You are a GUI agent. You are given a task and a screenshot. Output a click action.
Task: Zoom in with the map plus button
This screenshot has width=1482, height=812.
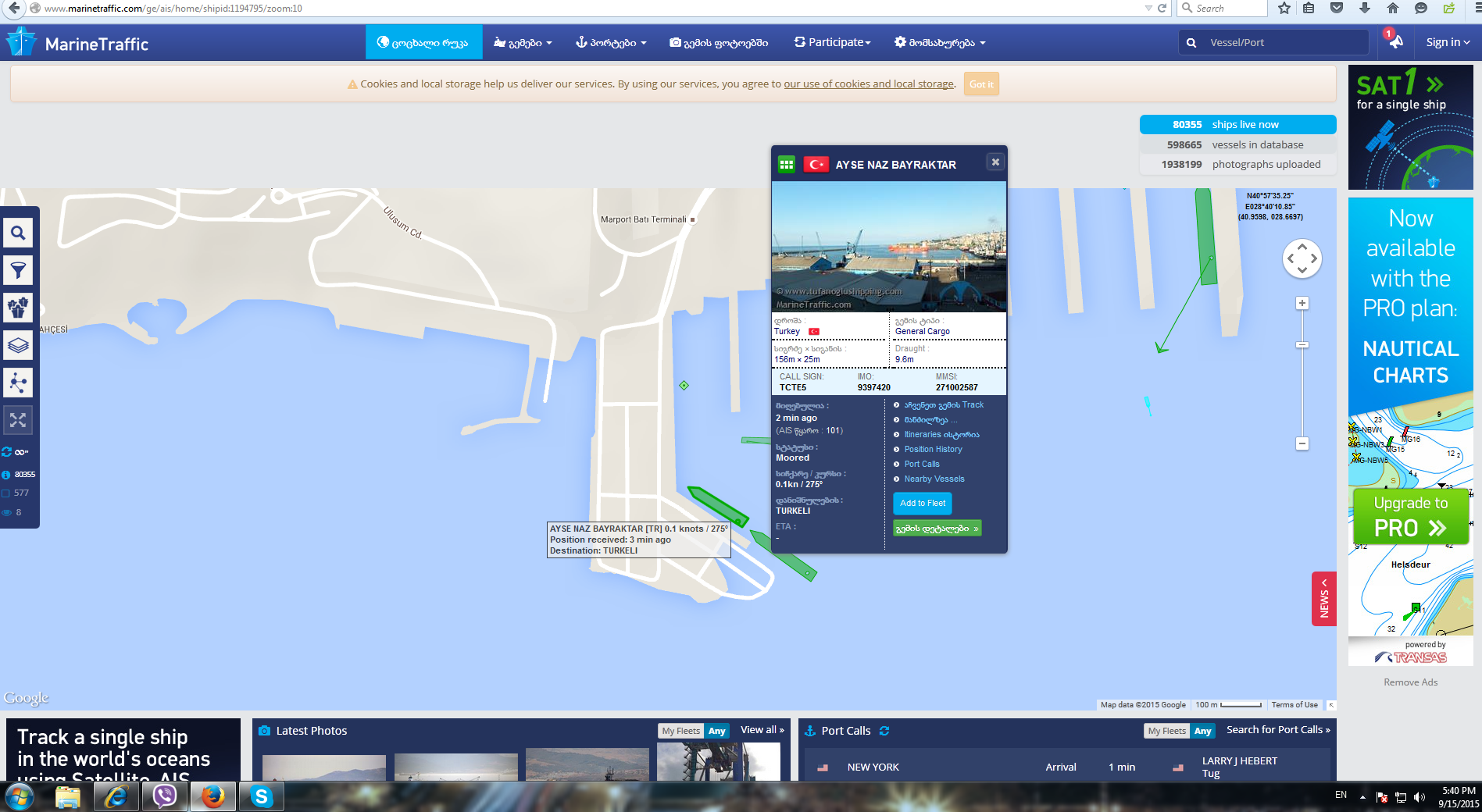pyautogui.click(x=1302, y=303)
